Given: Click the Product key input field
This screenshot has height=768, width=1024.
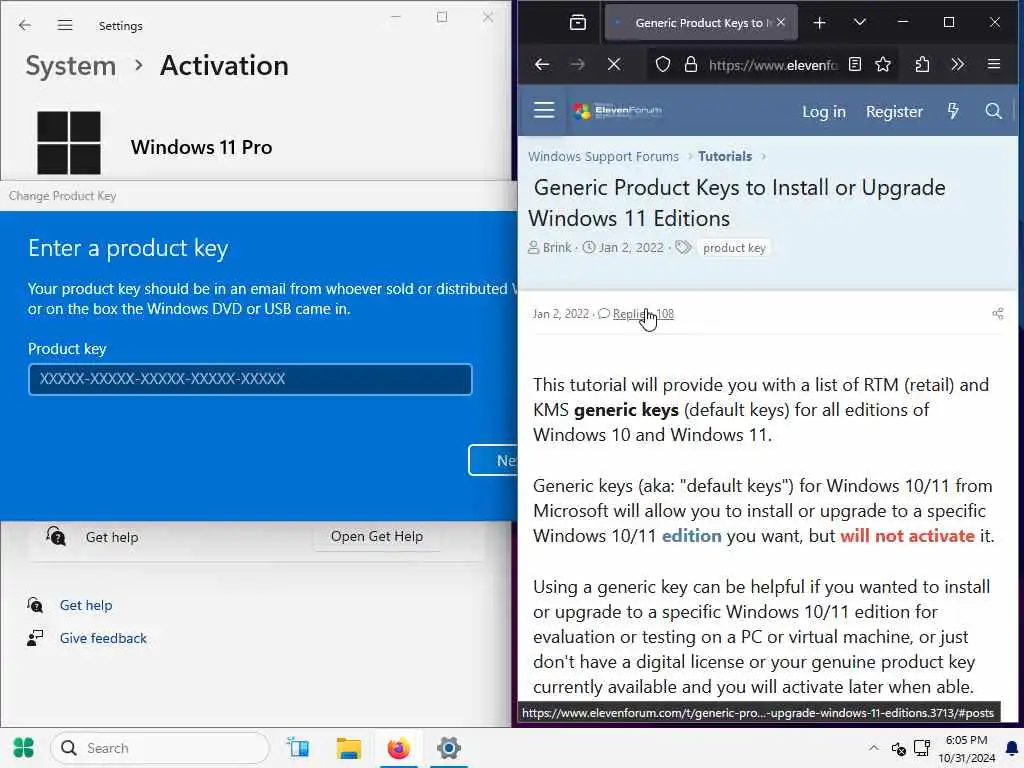Looking at the screenshot, I should coord(250,379).
